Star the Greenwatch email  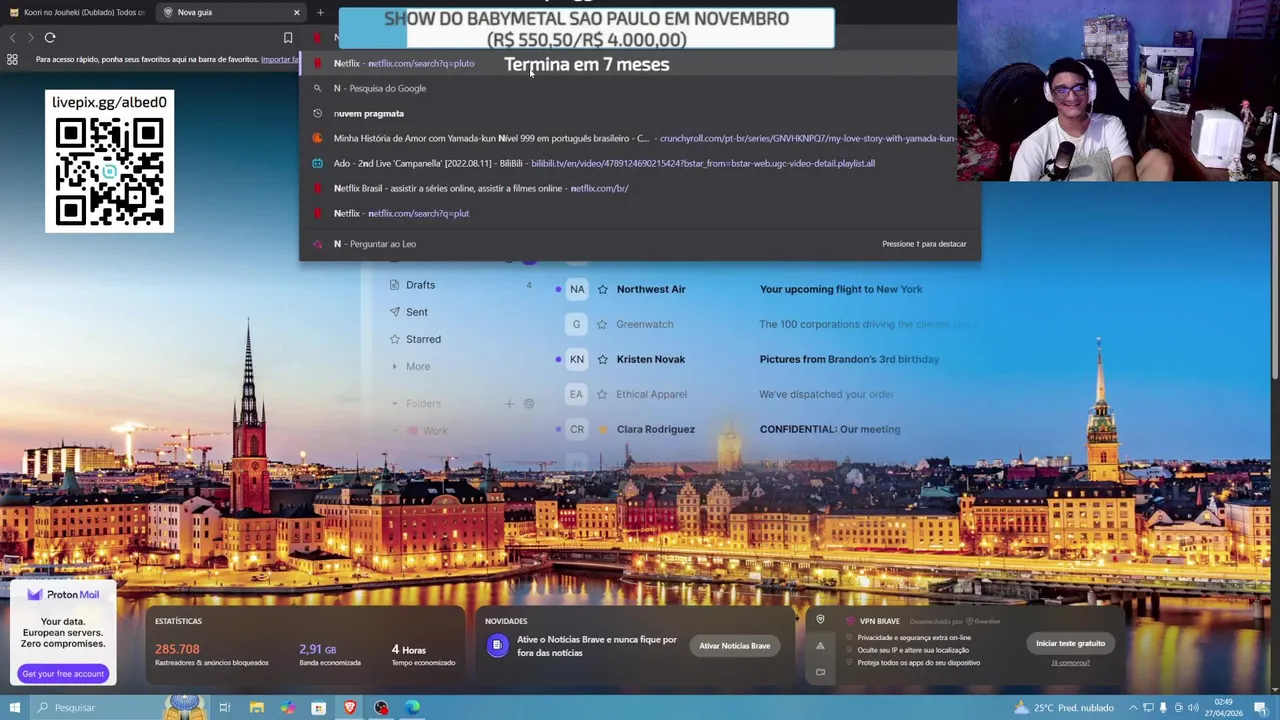click(603, 324)
